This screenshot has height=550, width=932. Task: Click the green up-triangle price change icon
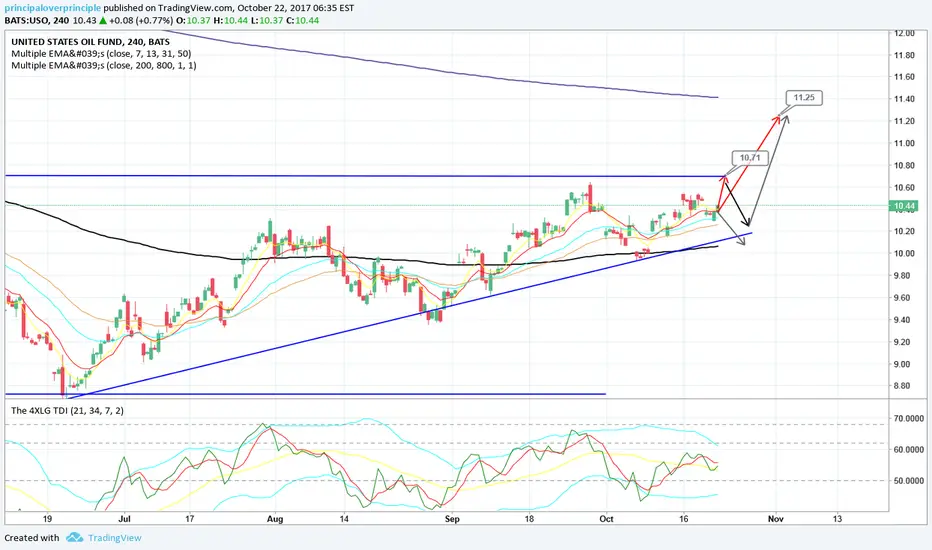coord(103,21)
